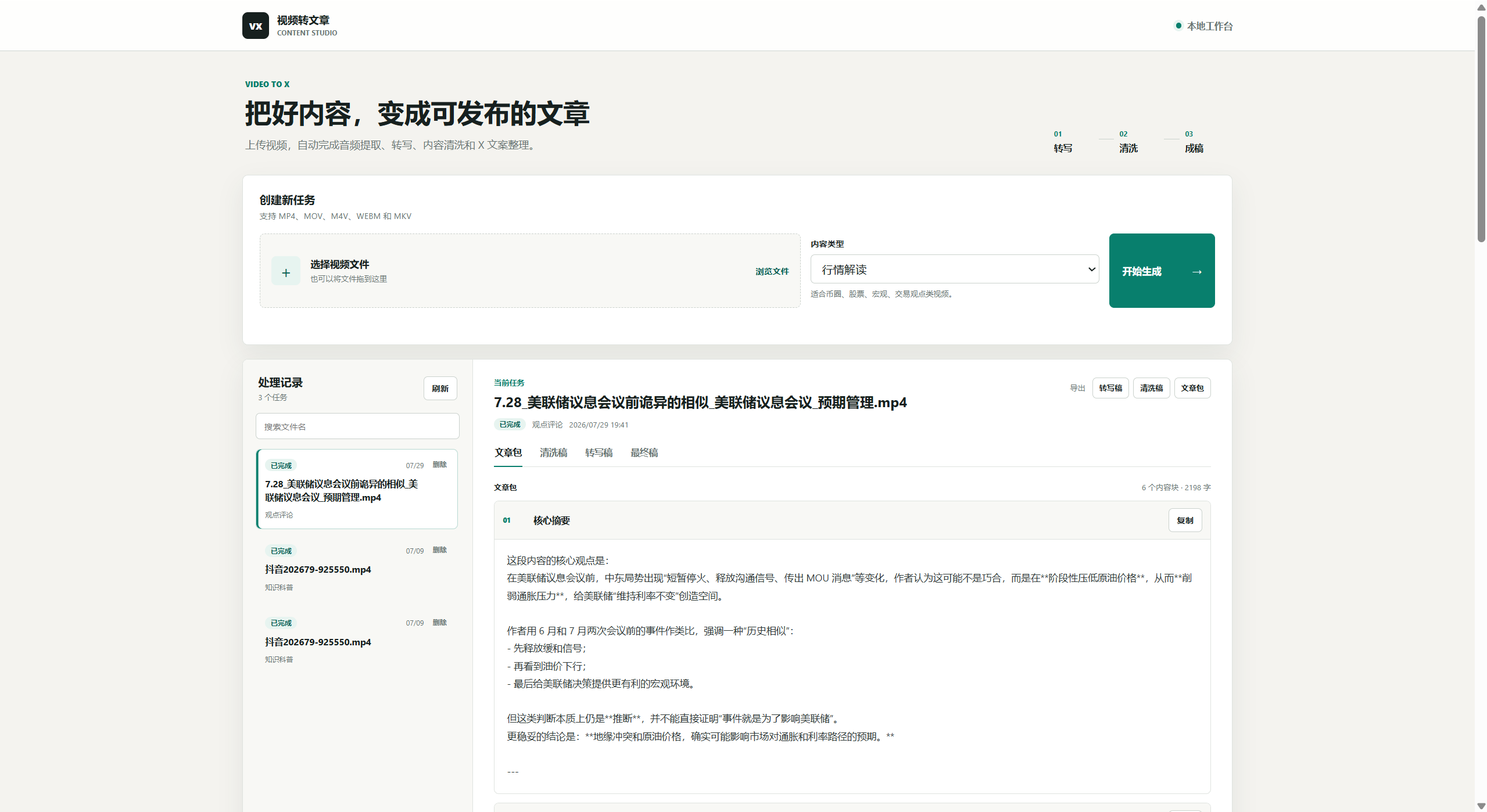The width and height of the screenshot is (1487, 812).
Task: Export using the 转写稿 button
Action: pos(1110,388)
